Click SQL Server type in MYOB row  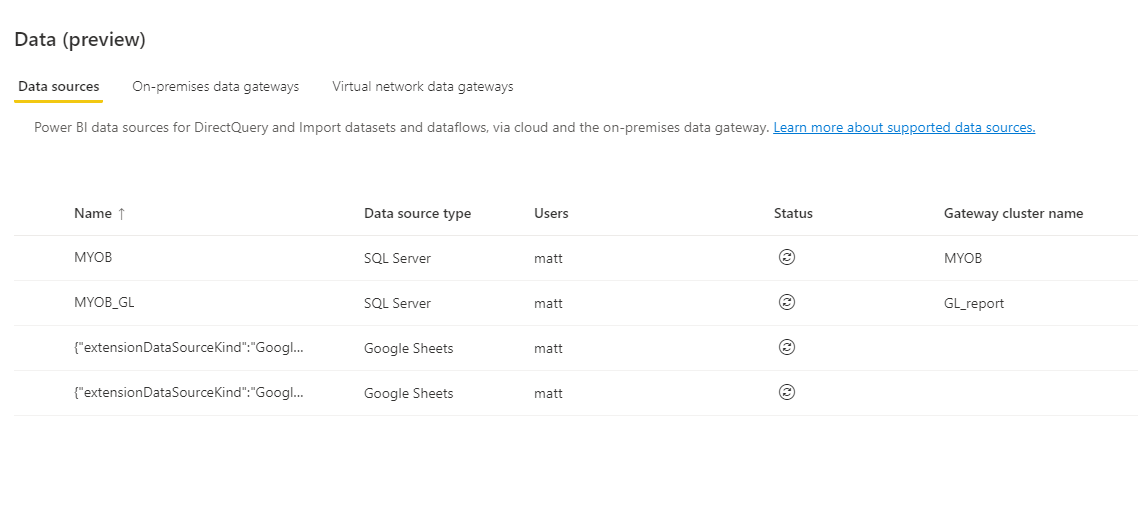397,258
